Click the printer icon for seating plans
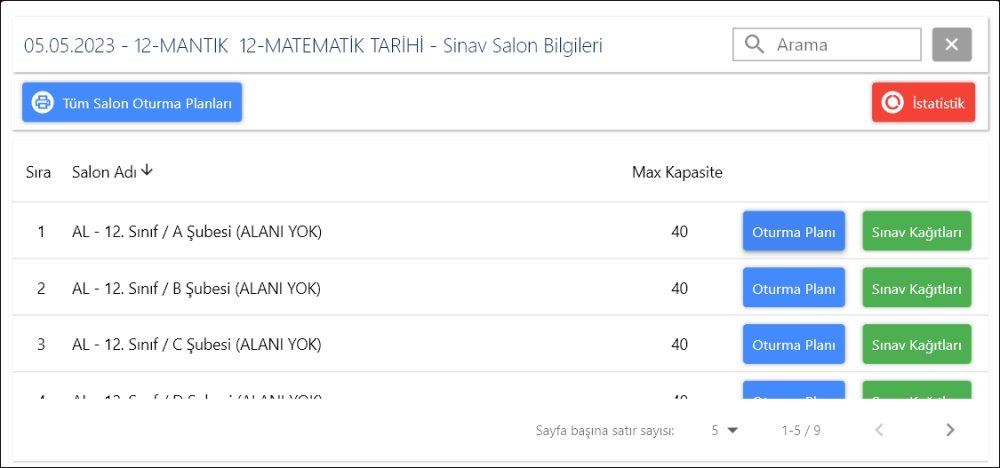The width and height of the screenshot is (1000, 468). tap(42, 103)
